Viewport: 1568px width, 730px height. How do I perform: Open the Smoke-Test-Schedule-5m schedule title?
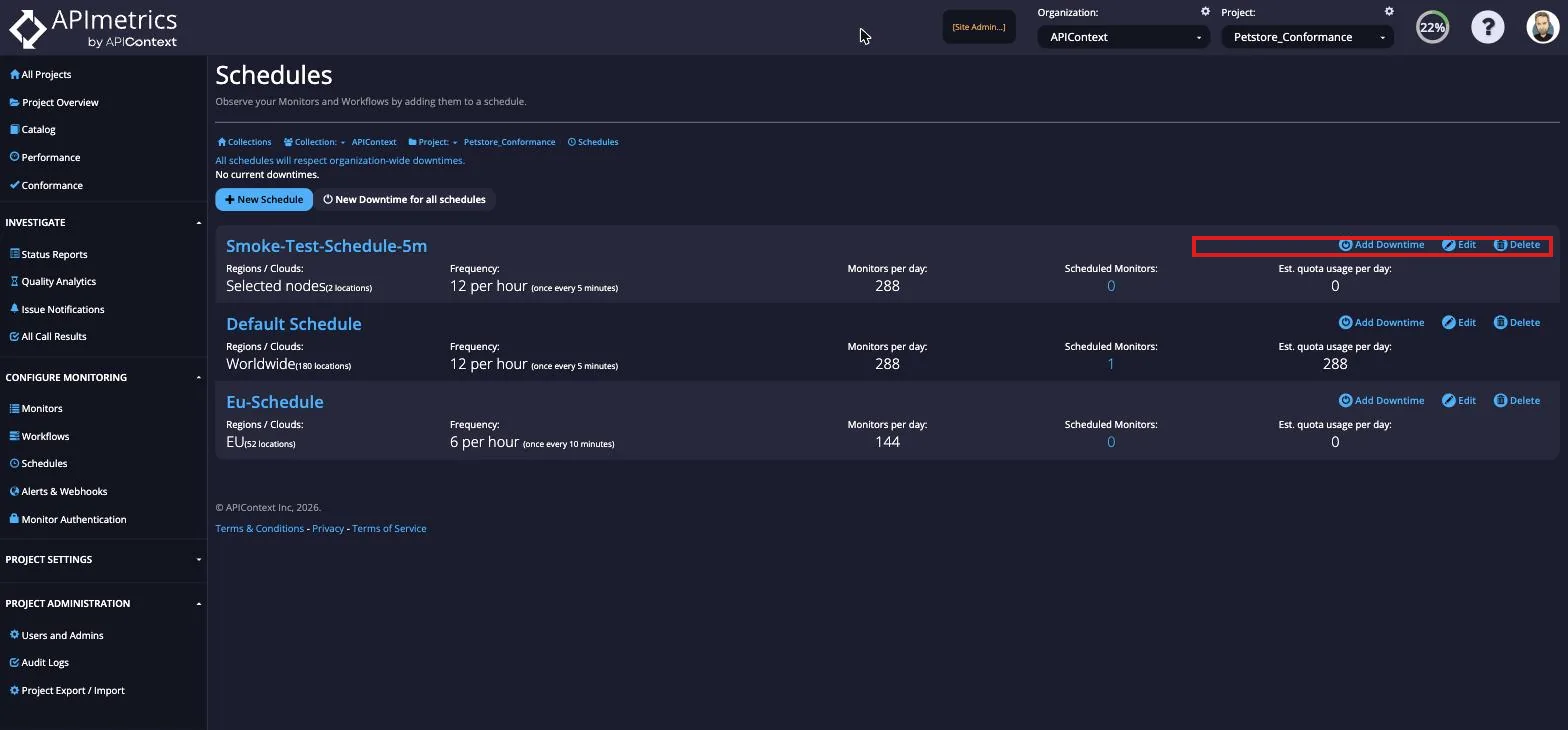pos(326,246)
